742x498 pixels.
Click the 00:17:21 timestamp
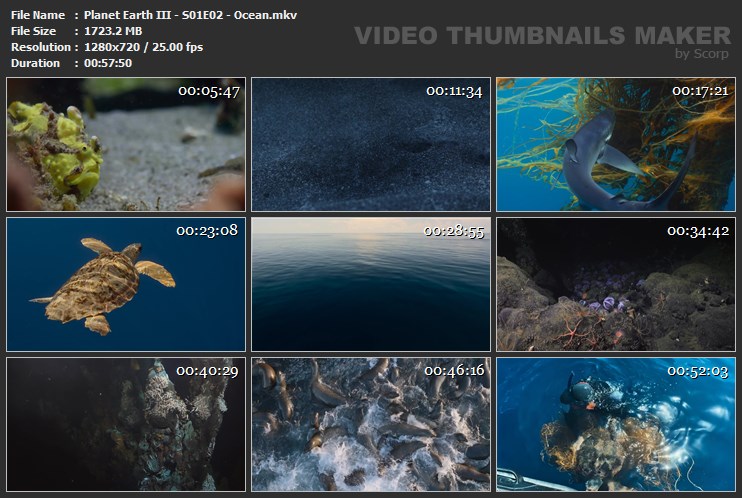[700, 91]
